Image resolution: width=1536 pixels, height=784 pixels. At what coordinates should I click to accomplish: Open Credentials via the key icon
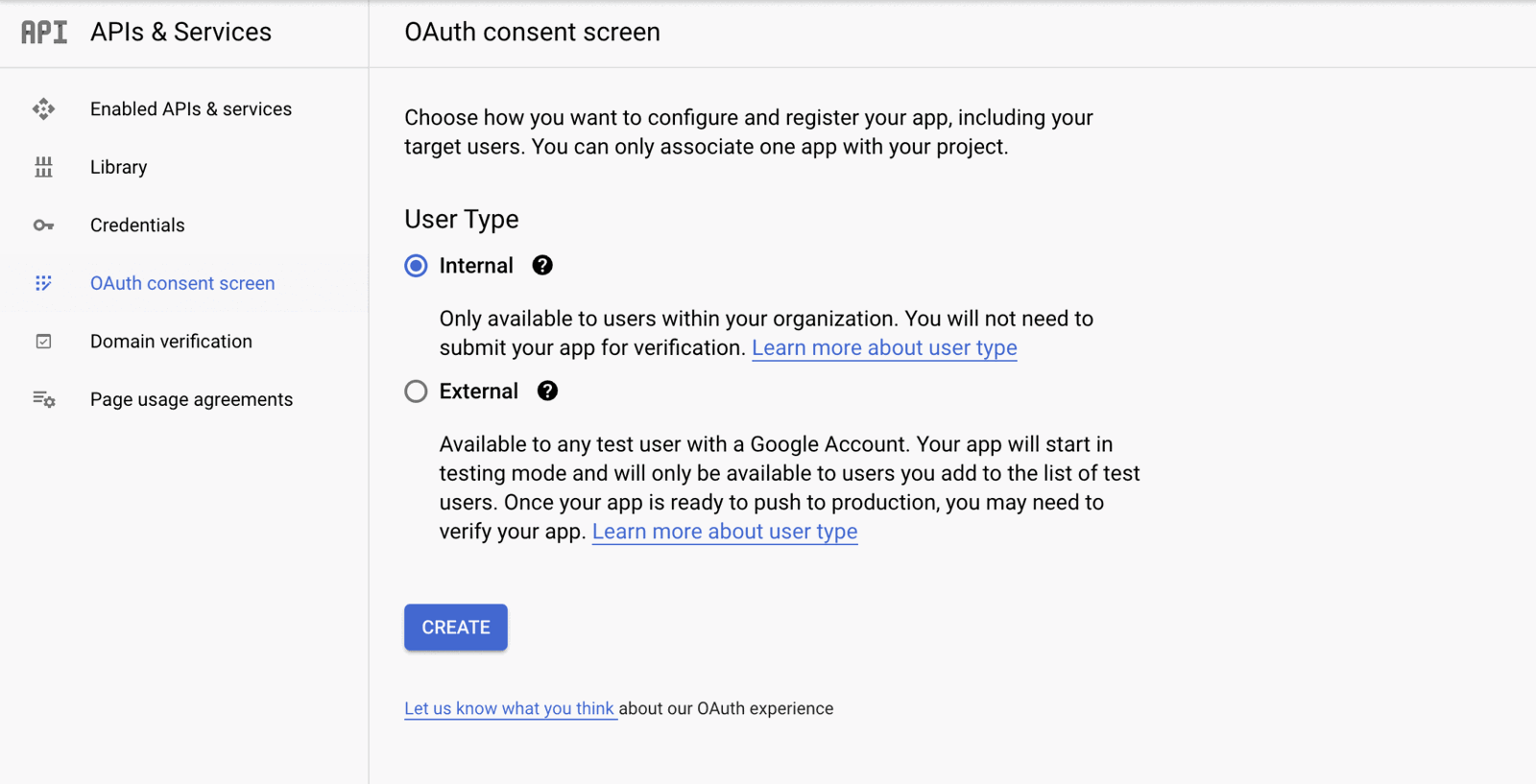pyautogui.click(x=43, y=225)
